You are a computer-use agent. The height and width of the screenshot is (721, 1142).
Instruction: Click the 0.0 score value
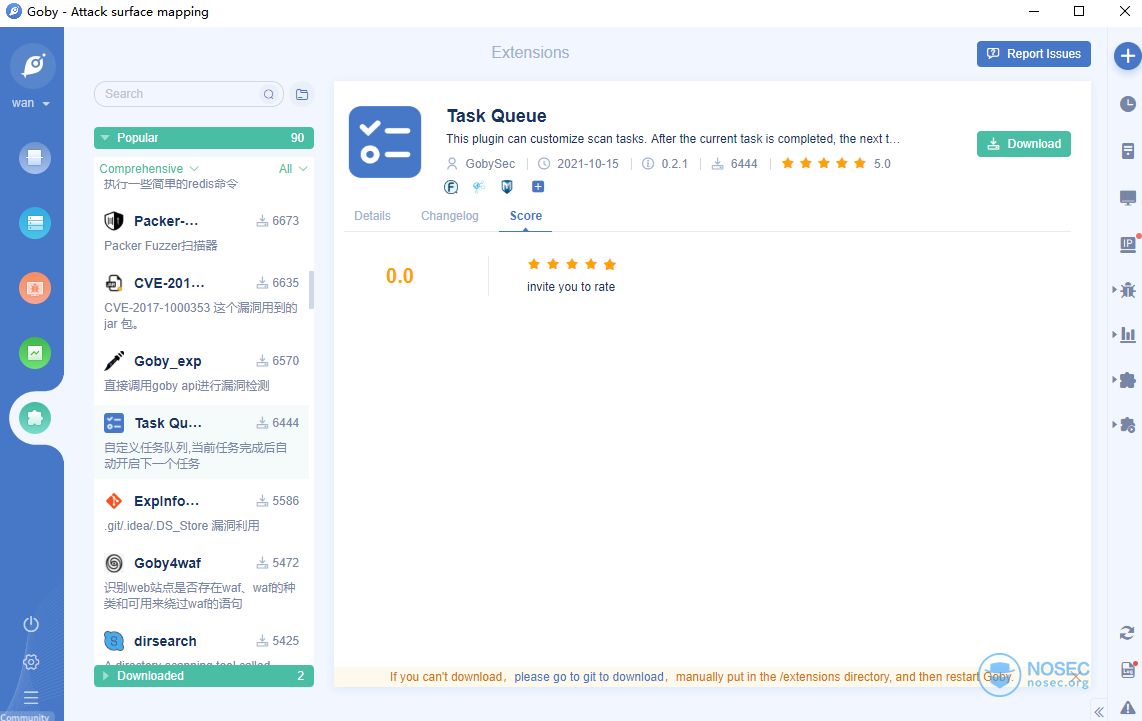click(x=399, y=276)
